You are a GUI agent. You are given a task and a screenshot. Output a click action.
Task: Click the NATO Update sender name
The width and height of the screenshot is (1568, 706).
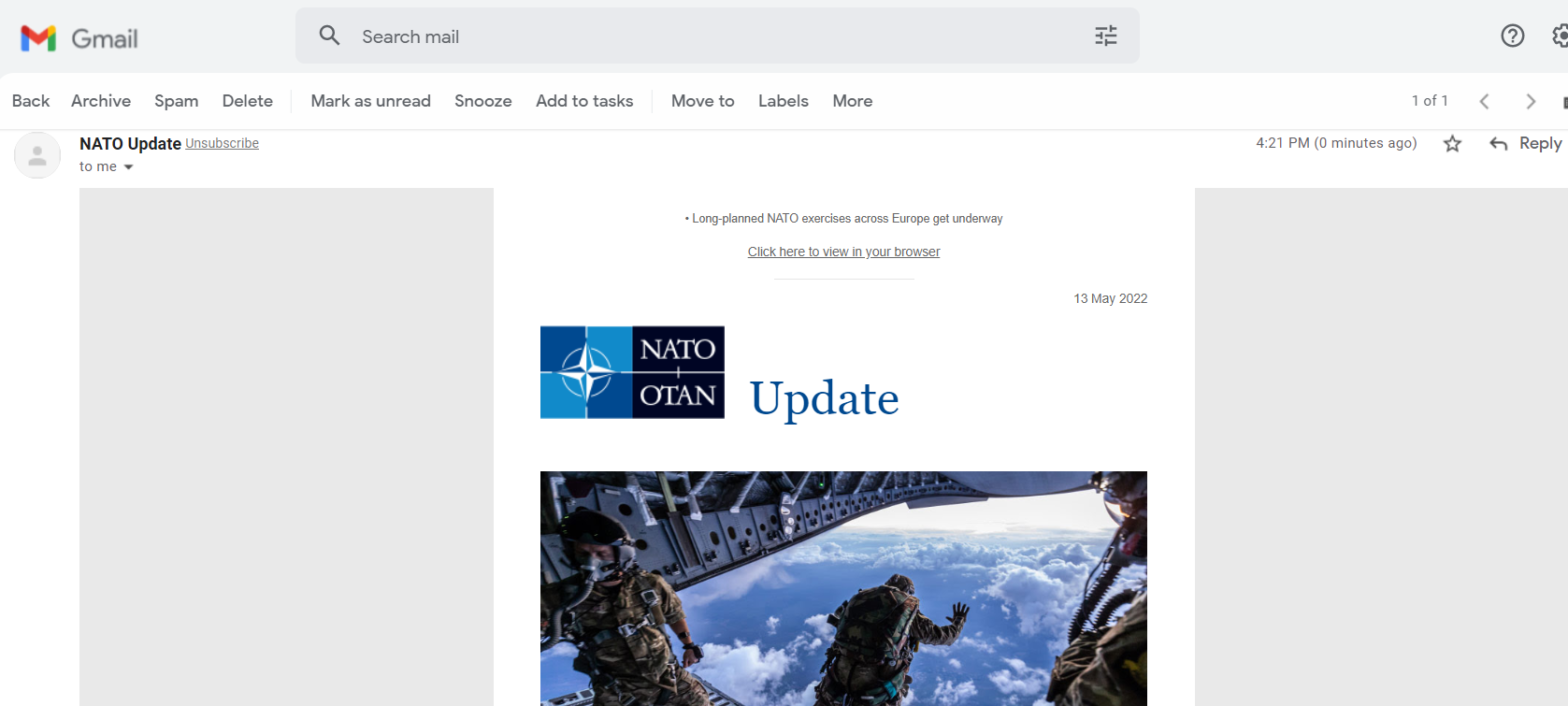(x=130, y=143)
